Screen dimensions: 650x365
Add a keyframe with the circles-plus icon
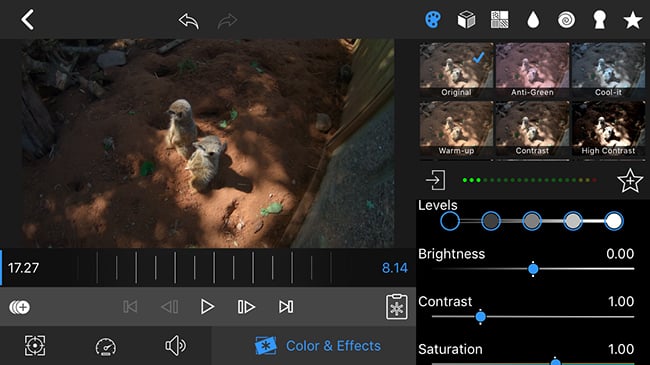[19, 307]
